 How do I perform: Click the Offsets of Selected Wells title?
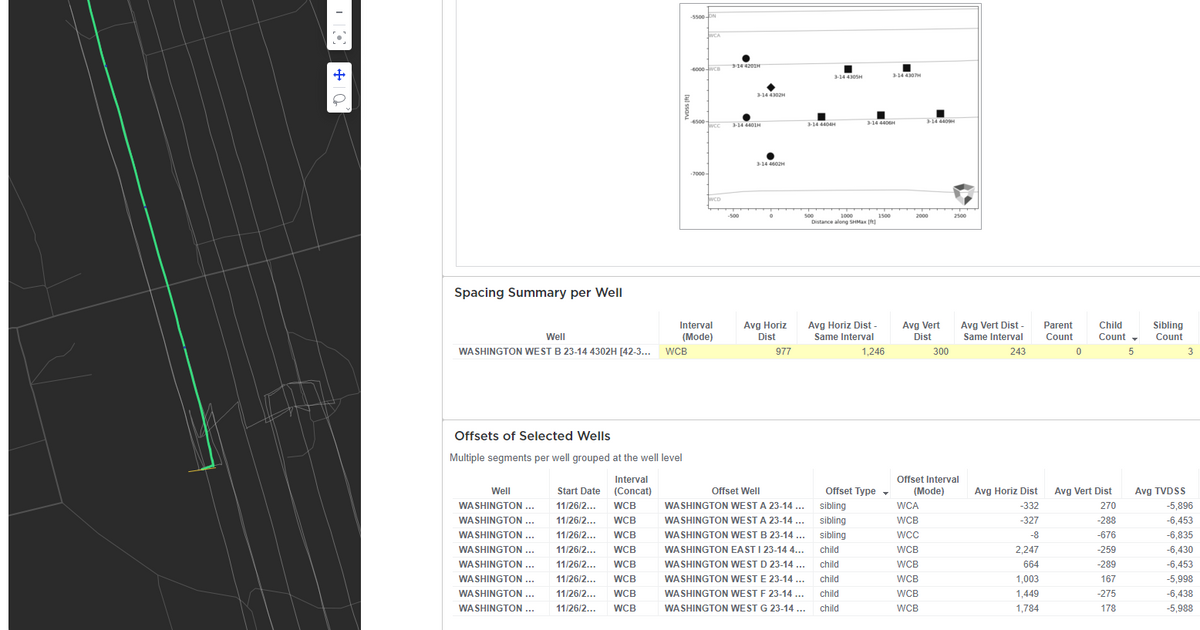(532, 436)
